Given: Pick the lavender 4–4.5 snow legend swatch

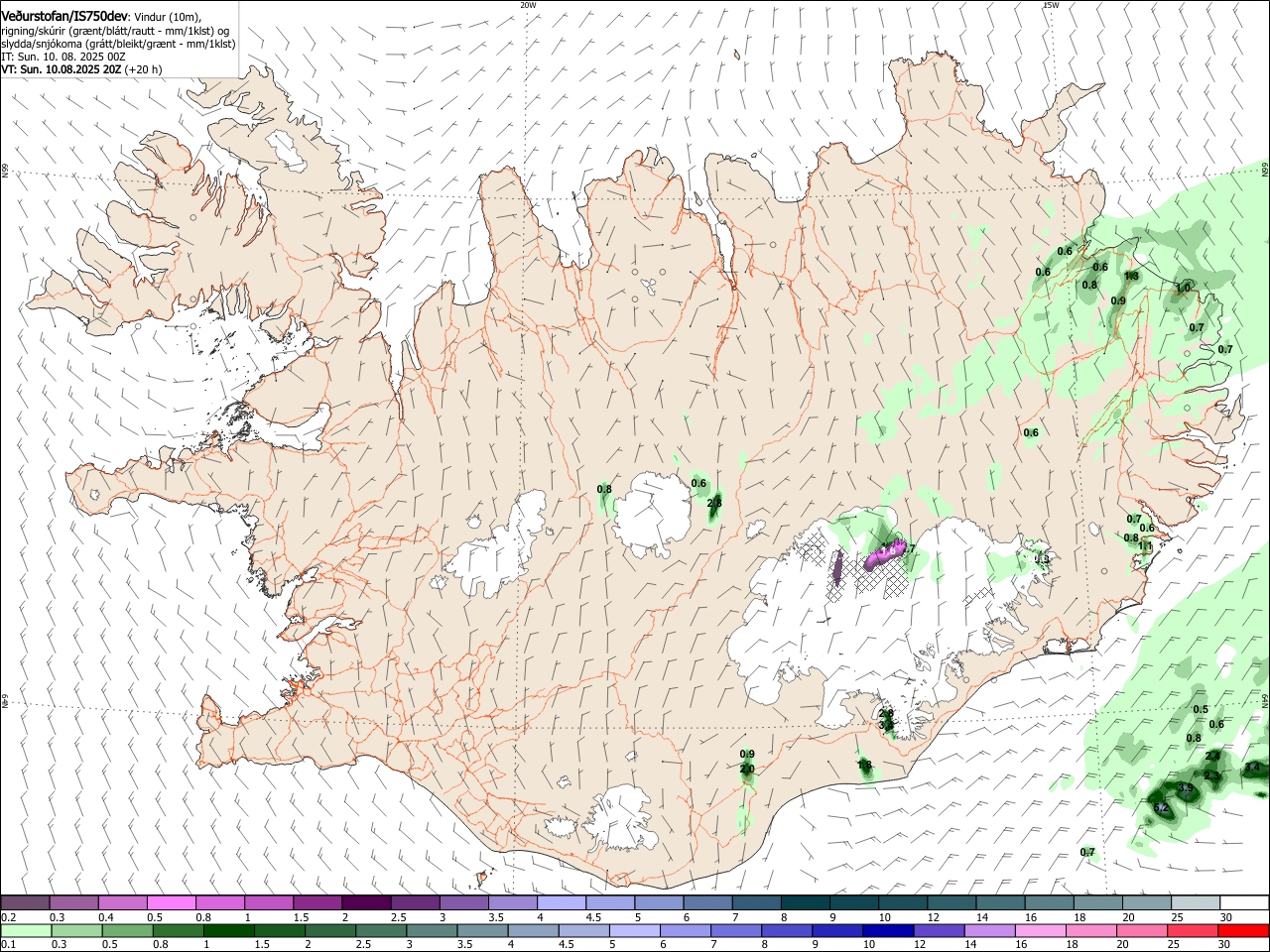Looking at the screenshot, I should [x=563, y=902].
